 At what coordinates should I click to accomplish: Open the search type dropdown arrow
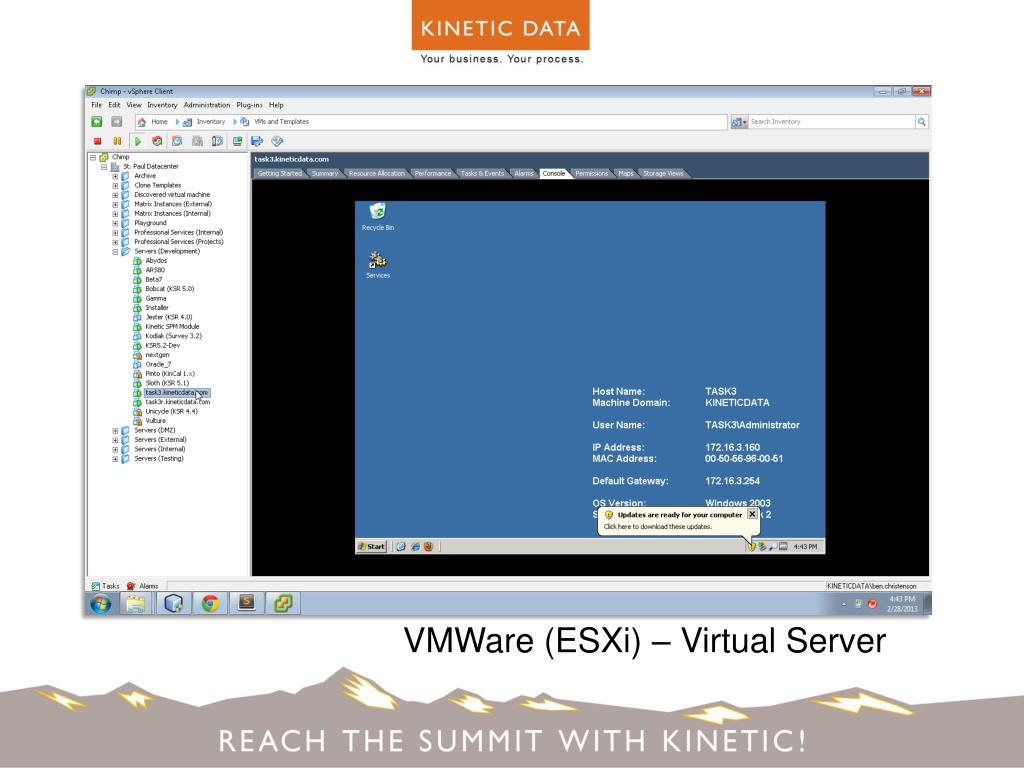744,122
